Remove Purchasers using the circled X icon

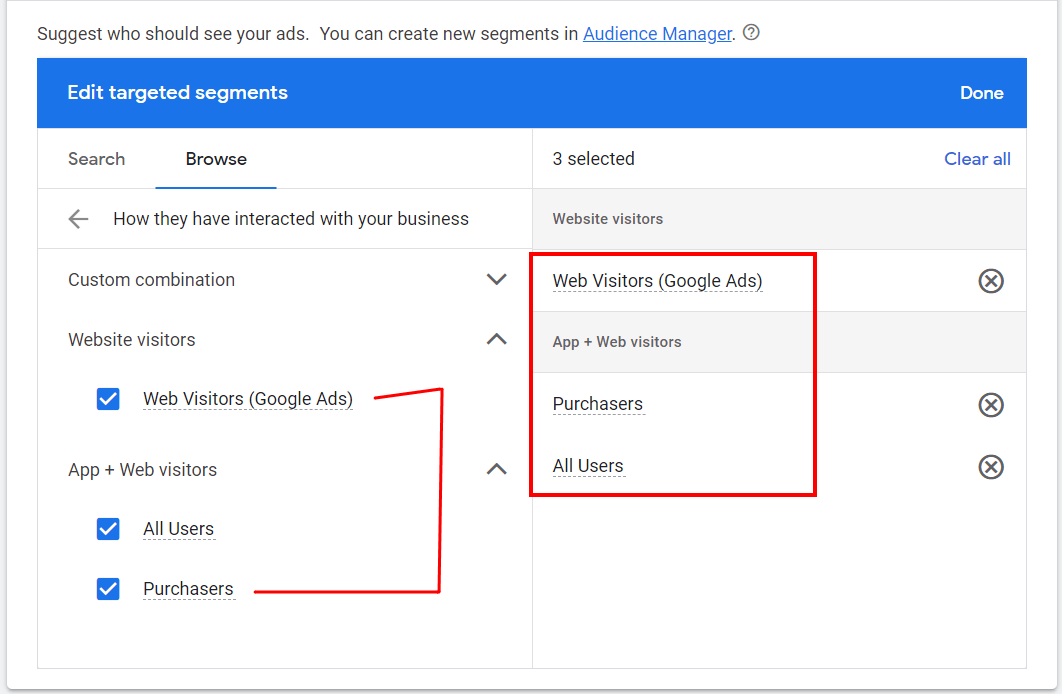click(x=991, y=405)
